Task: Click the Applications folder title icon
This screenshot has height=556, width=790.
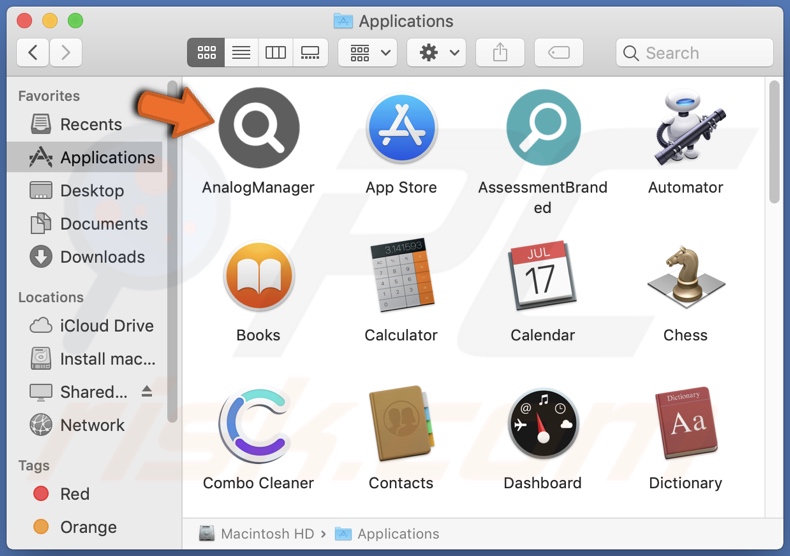Action: pos(343,21)
